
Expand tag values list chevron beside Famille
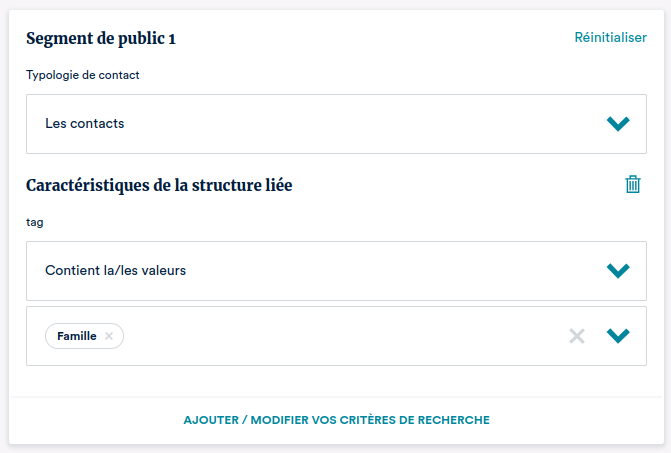pyautogui.click(x=618, y=336)
